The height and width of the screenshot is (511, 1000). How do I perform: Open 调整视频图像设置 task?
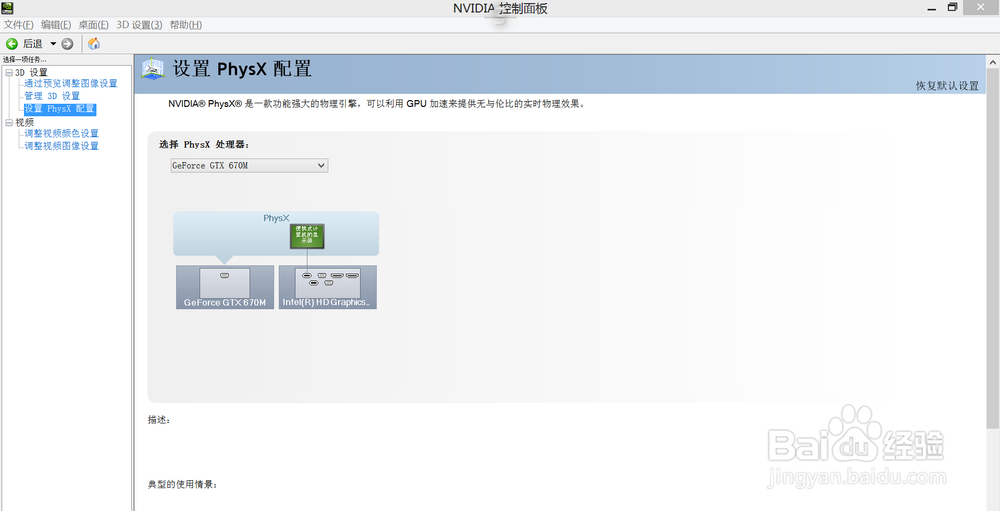coord(62,146)
